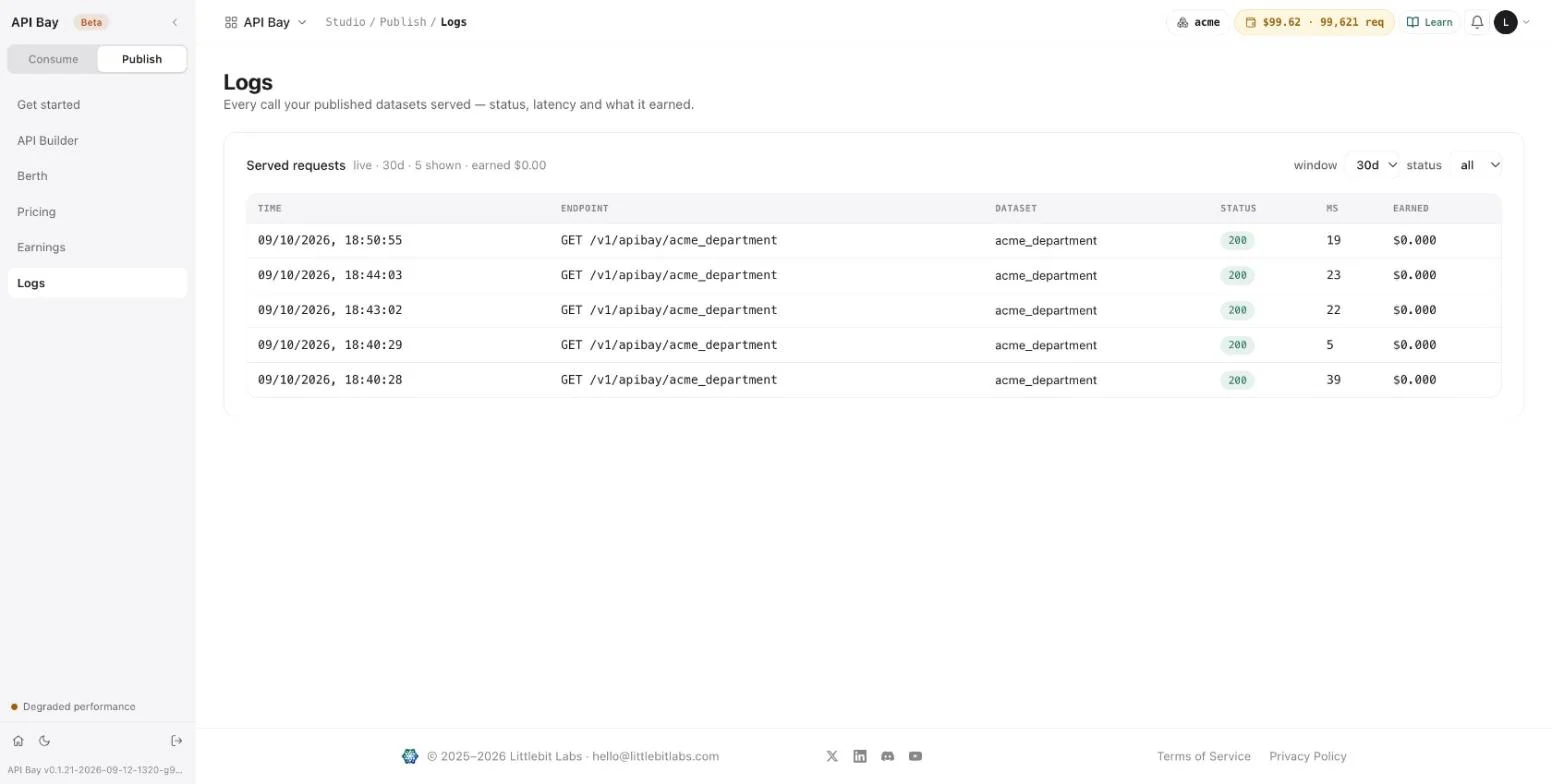The width and height of the screenshot is (1552, 784).
Task: Switch to the Consume mode
Action: [53, 59]
